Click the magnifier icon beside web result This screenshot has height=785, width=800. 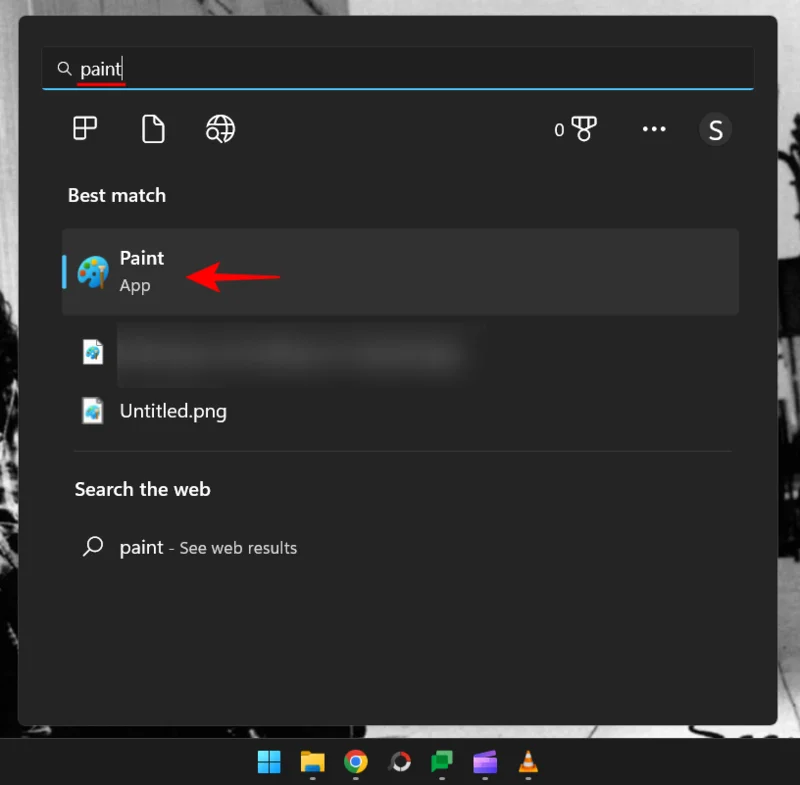coord(93,547)
